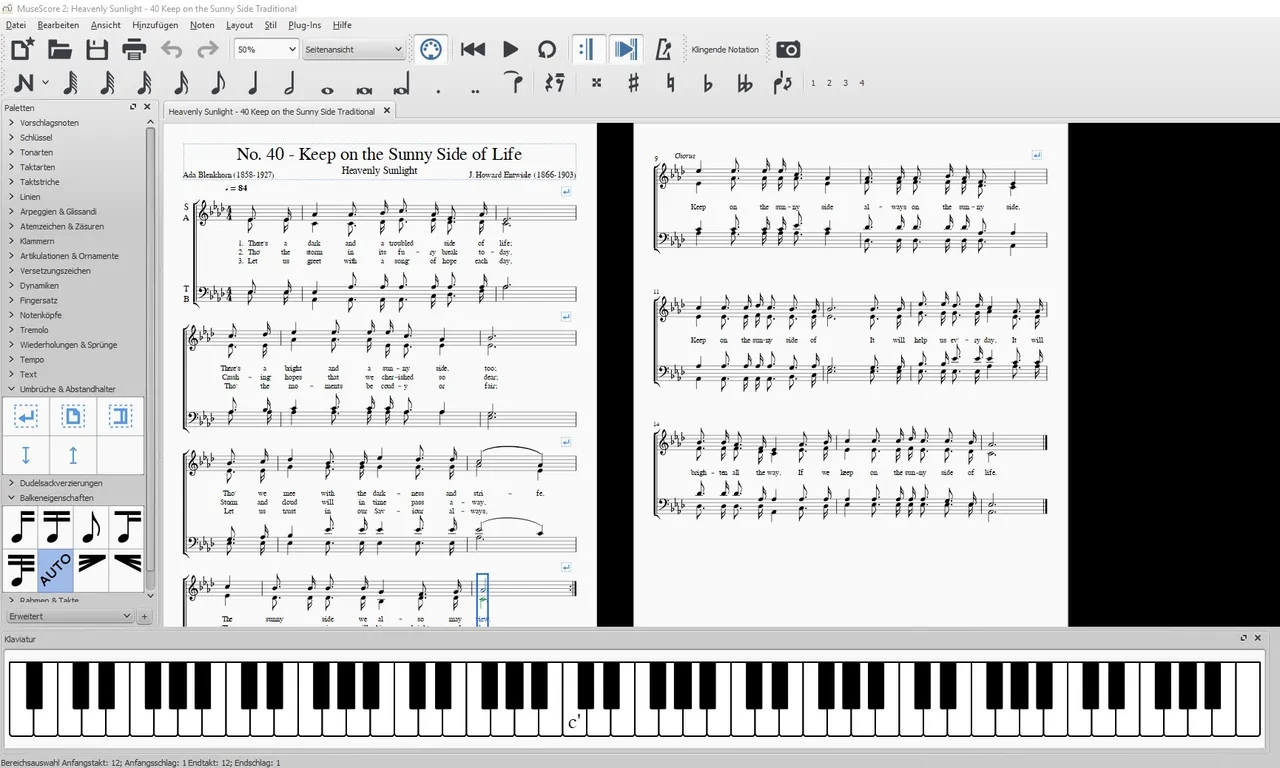Close the Heavenly Sunlight score tab
Screen dimensions: 1280x768
click(x=387, y=111)
